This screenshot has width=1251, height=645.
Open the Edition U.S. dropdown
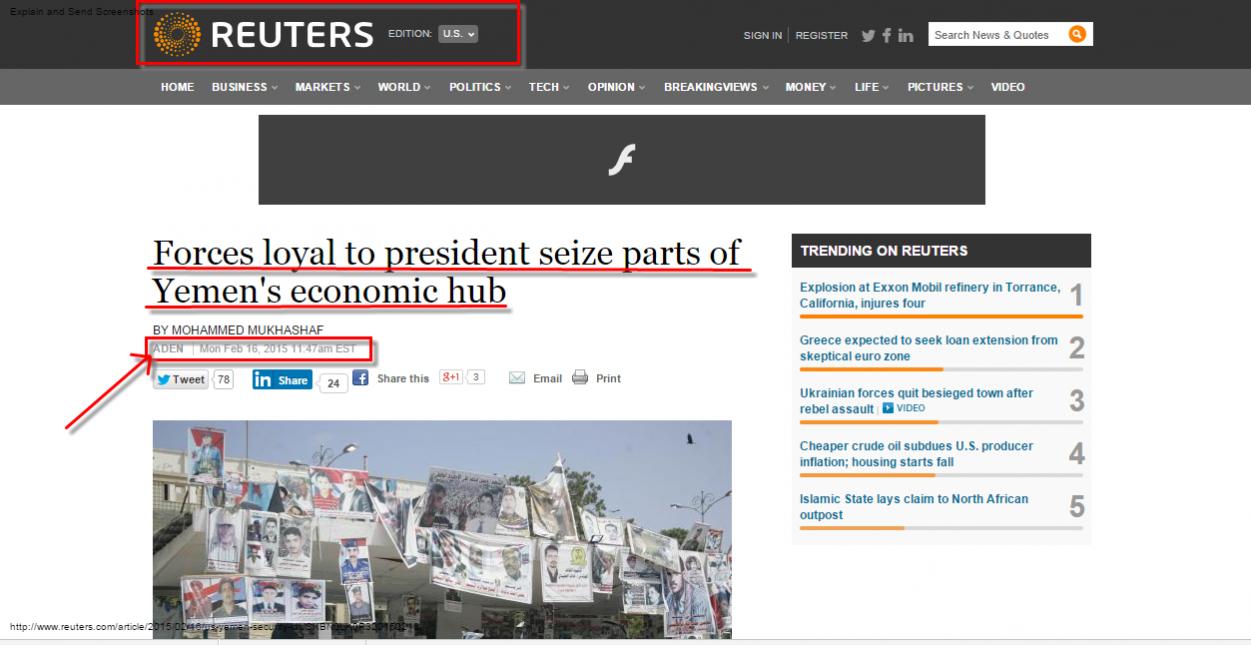pyautogui.click(x=459, y=33)
